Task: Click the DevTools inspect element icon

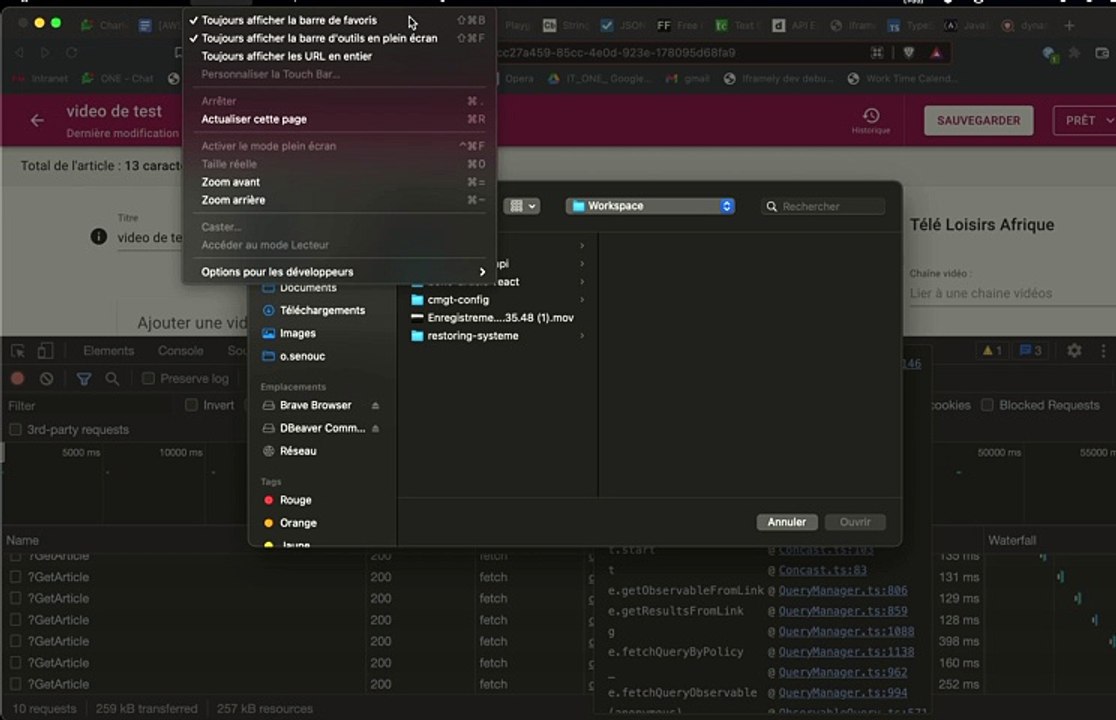Action: 18,351
